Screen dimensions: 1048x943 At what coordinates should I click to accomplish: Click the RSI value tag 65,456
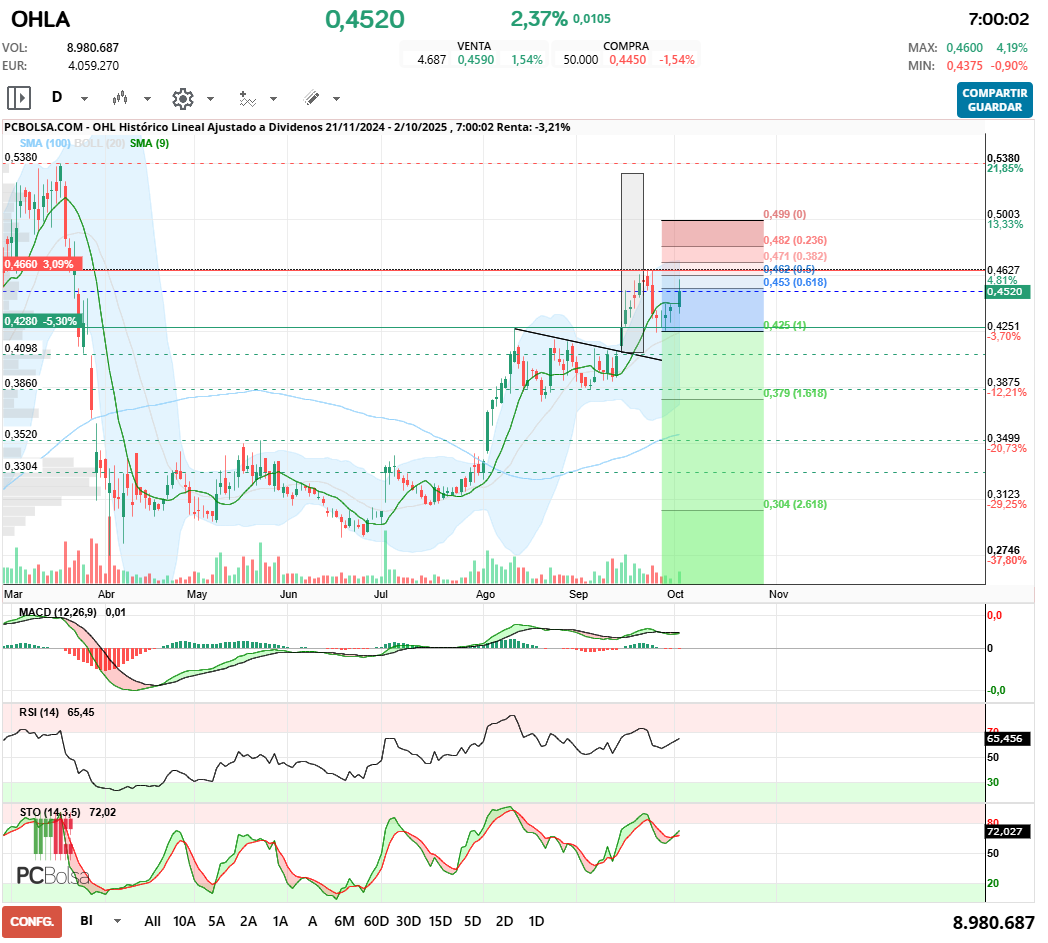1009,738
